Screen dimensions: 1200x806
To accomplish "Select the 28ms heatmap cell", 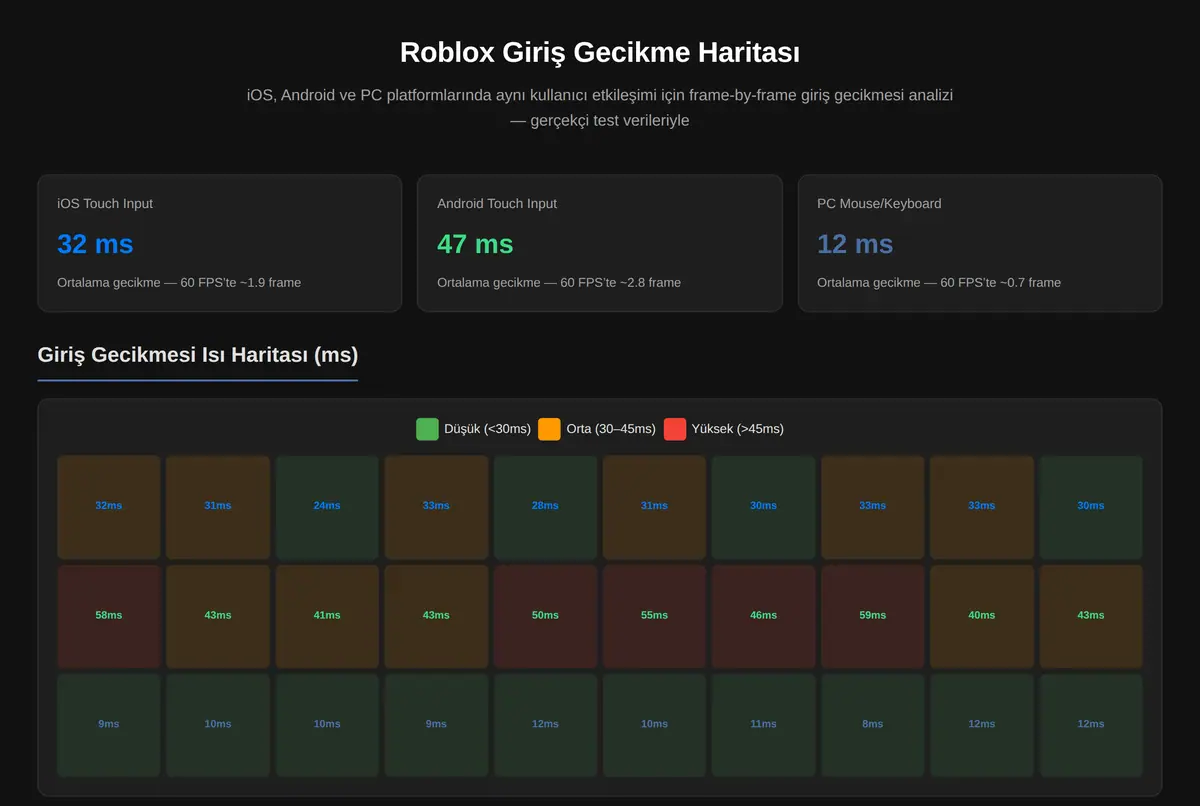I will pyautogui.click(x=545, y=507).
